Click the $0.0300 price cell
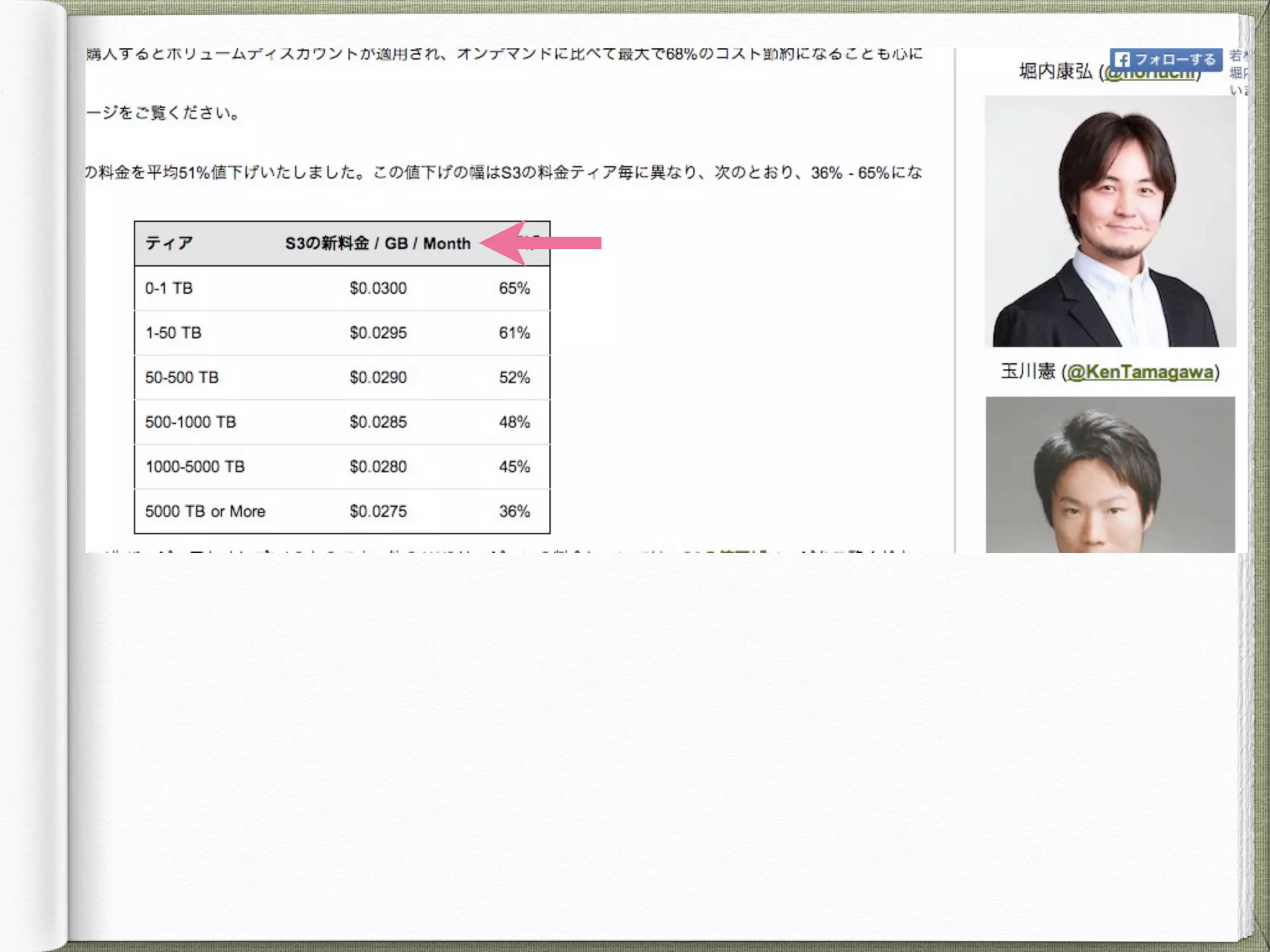1270x952 pixels. pos(378,288)
